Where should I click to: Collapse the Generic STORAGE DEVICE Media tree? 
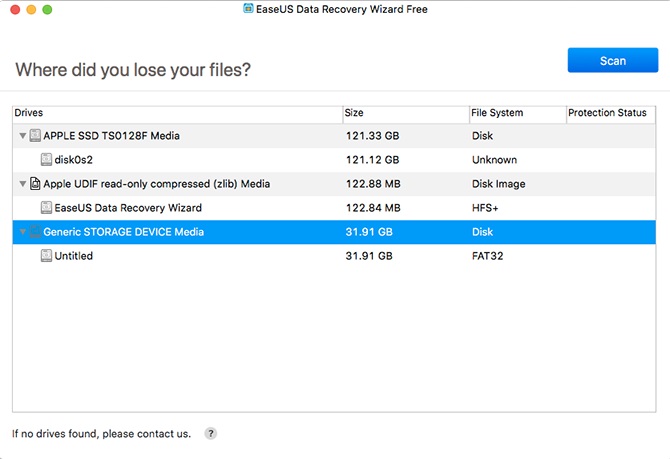[22, 232]
